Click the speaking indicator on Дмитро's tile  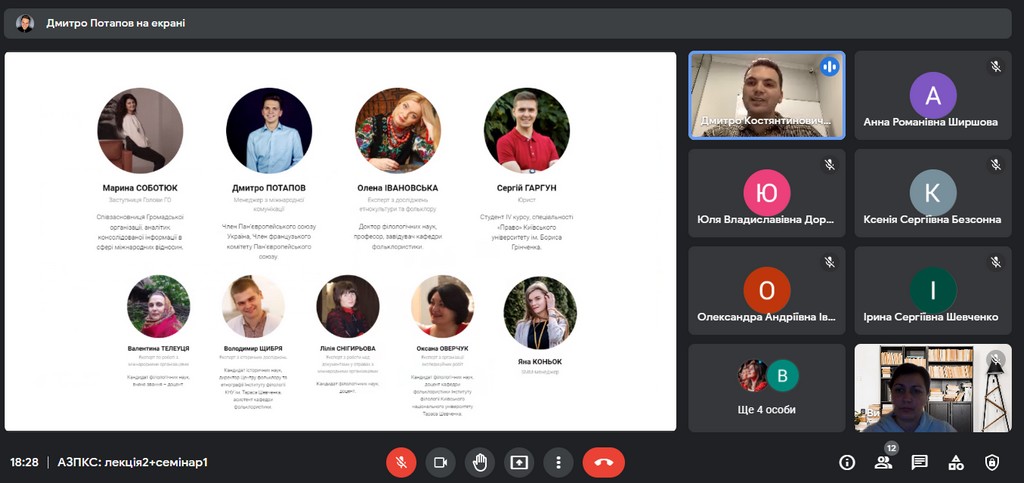(x=829, y=67)
